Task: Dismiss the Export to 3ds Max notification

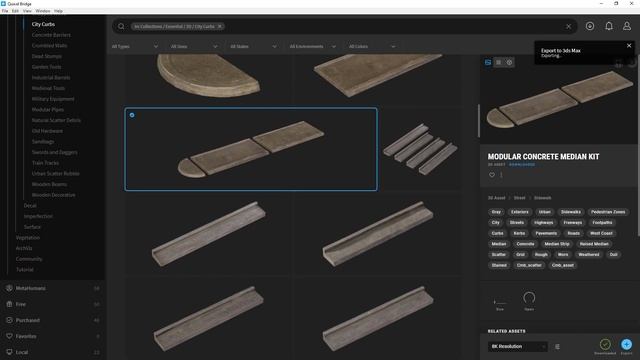Action: (x=629, y=46)
